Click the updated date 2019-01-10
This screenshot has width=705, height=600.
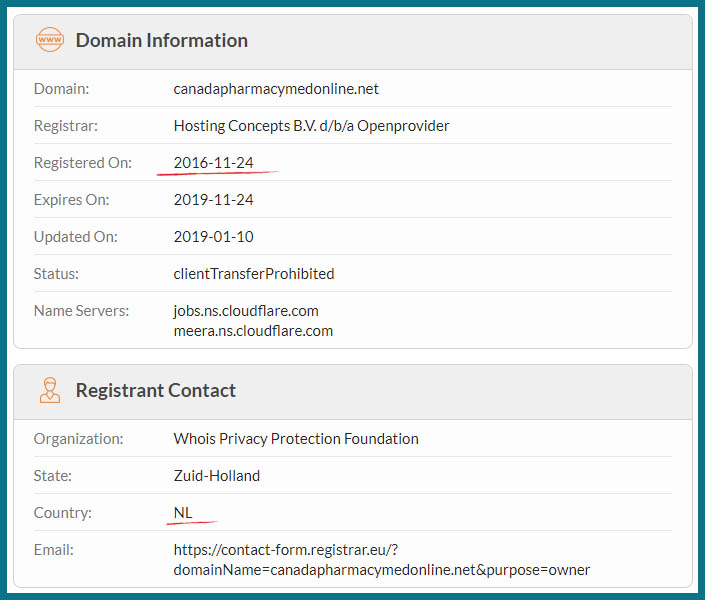(213, 237)
